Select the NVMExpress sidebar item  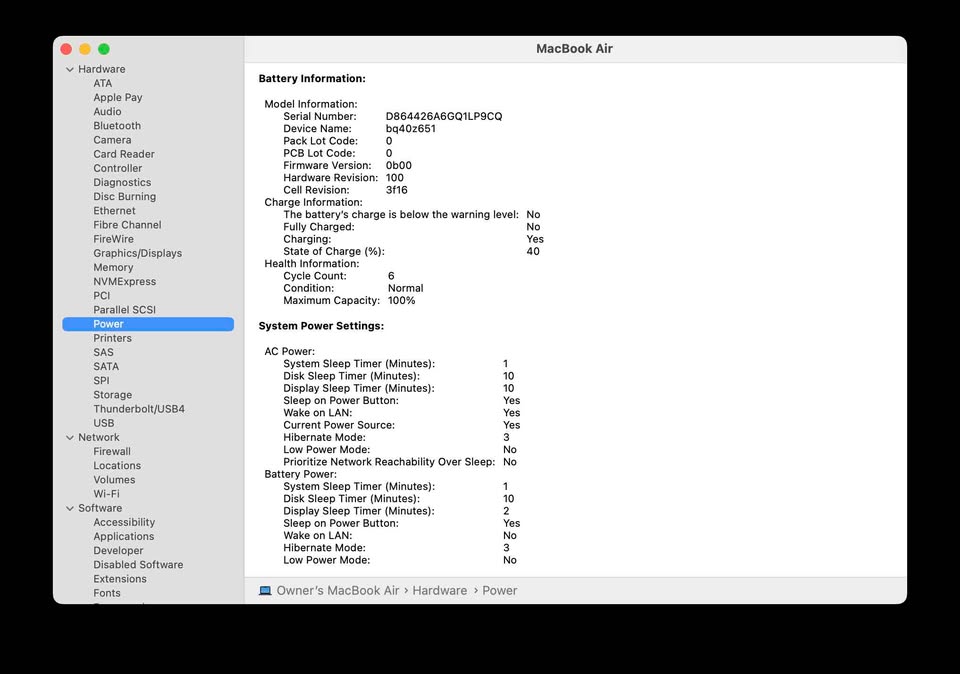tap(124, 282)
